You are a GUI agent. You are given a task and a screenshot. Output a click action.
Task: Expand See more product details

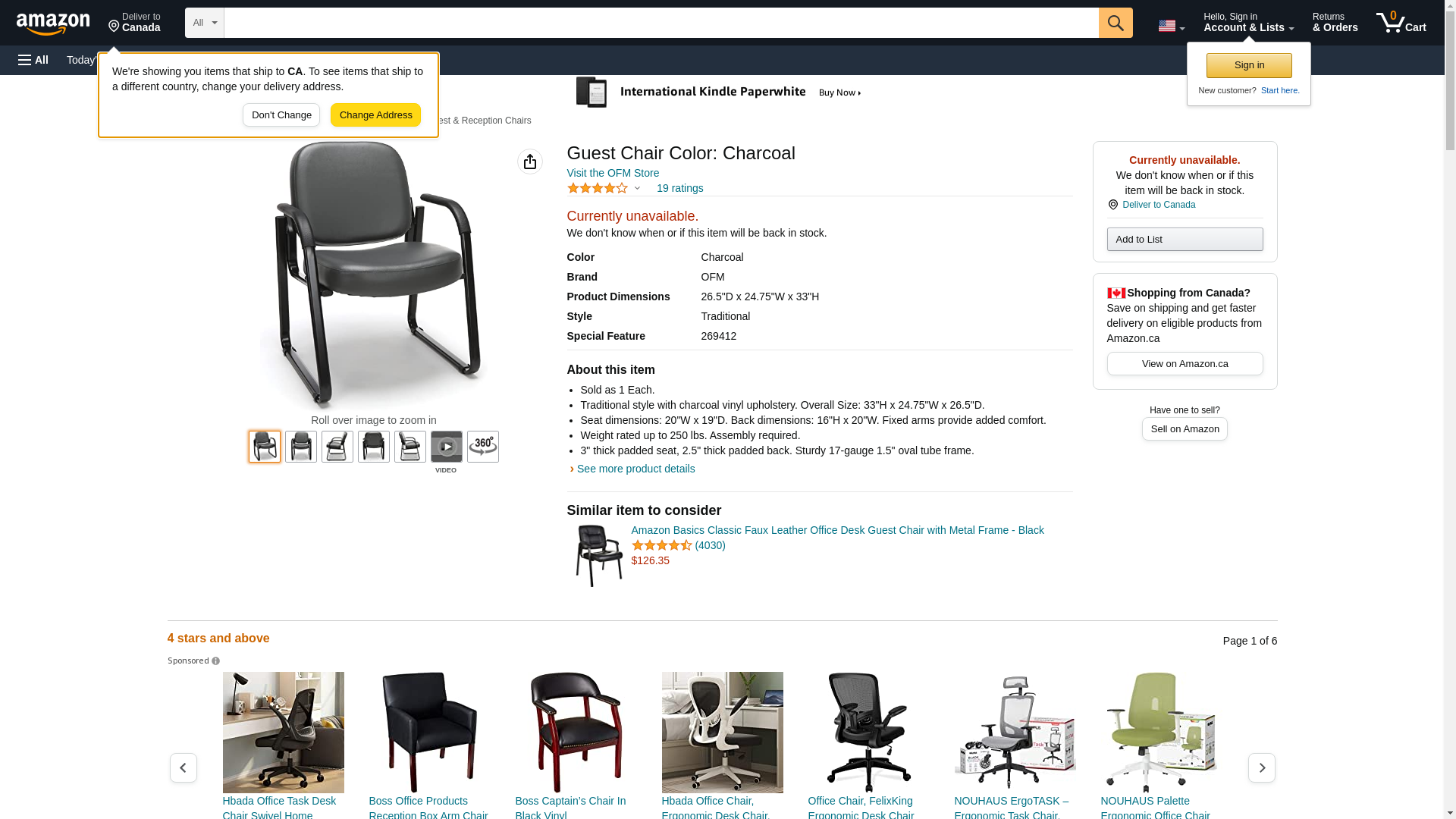pos(635,469)
